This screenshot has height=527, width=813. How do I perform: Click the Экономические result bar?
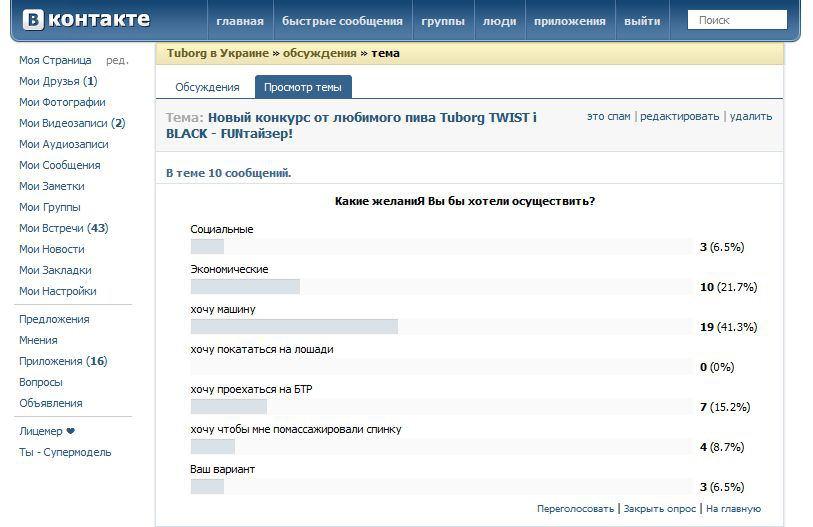click(x=441, y=286)
